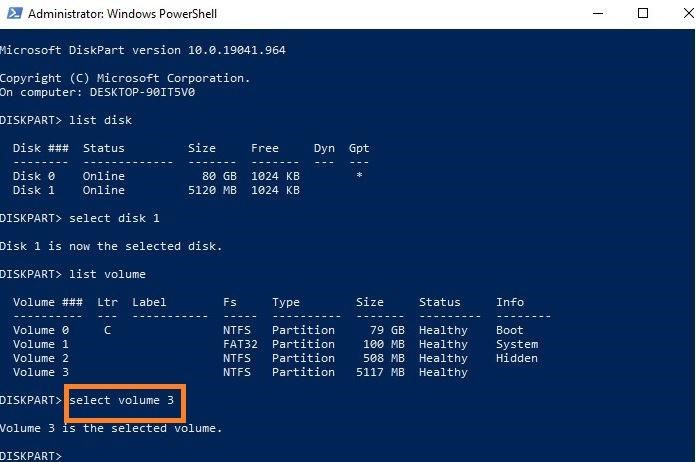Screen dimensions: 696x462
Task: Click the PowerShell icon in title bar
Action: point(12,14)
